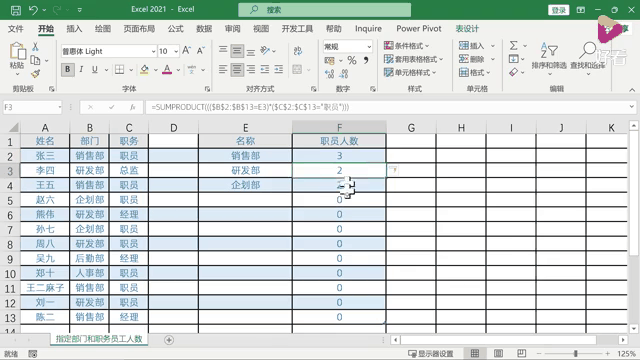Viewport: 640px width, 360px height.
Task: Open the 文件 menu
Action: 16,29
